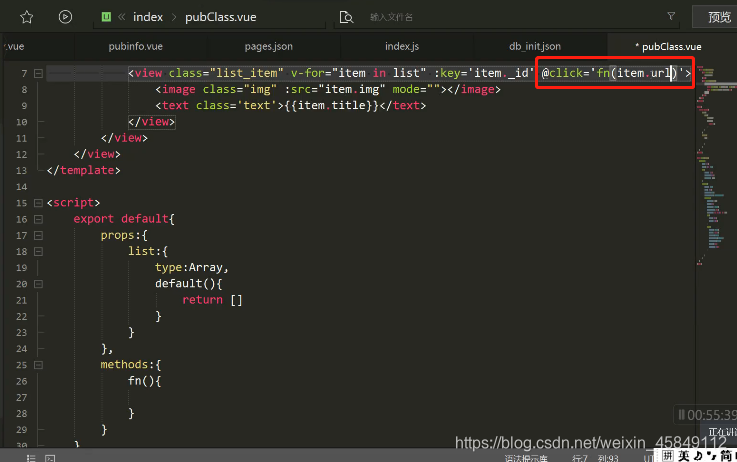Viewport: 737px width, 462px height.
Task: Click return [] on line 21
Action: [212, 300]
